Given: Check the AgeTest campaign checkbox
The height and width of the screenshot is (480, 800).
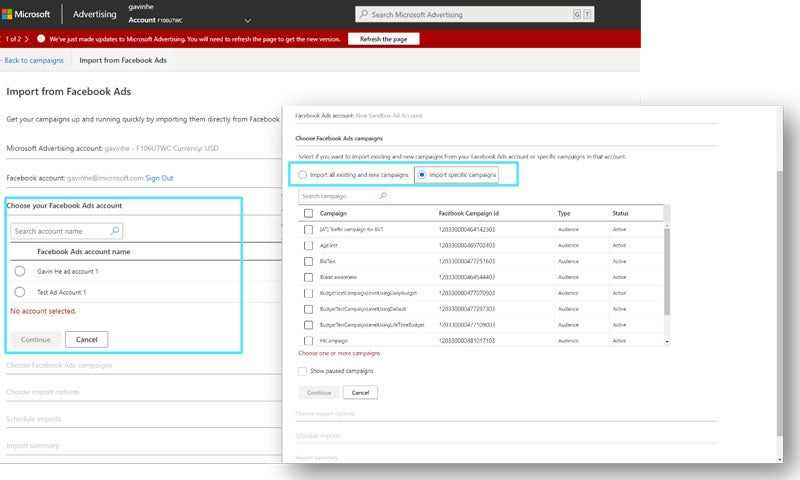Looking at the screenshot, I should [x=308, y=245].
